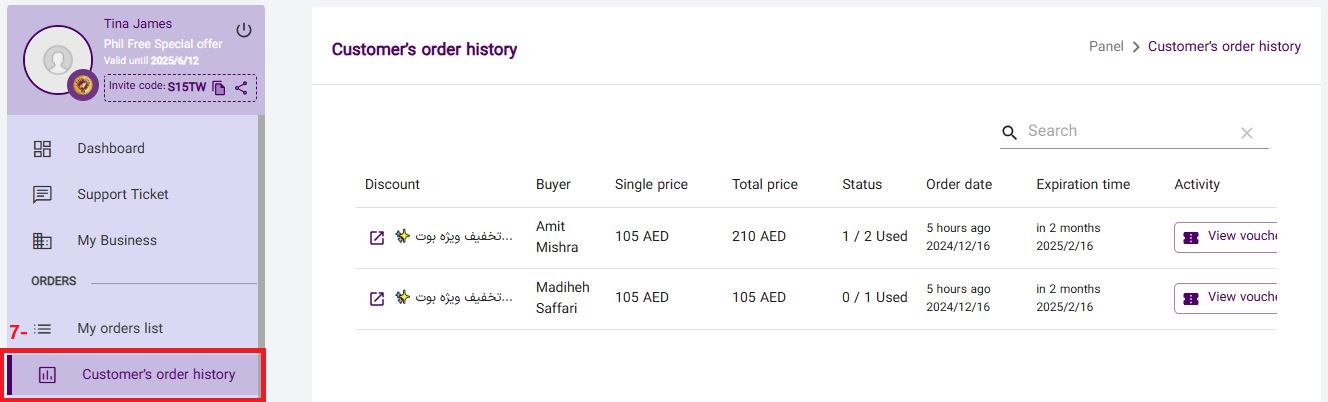
Task: Click the share invite code icon
Action: tap(241, 88)
